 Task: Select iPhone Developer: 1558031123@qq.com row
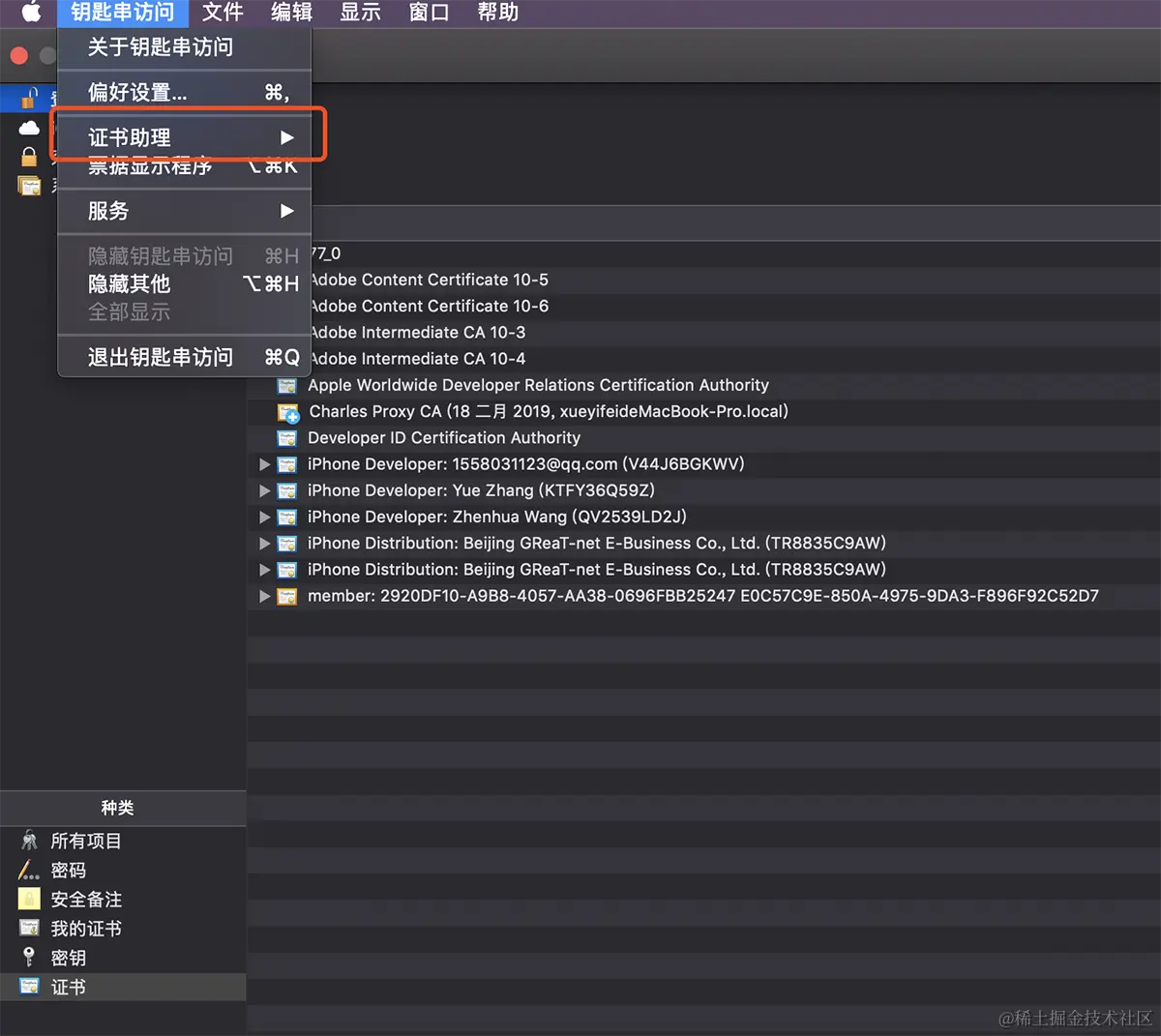point(703,464)
